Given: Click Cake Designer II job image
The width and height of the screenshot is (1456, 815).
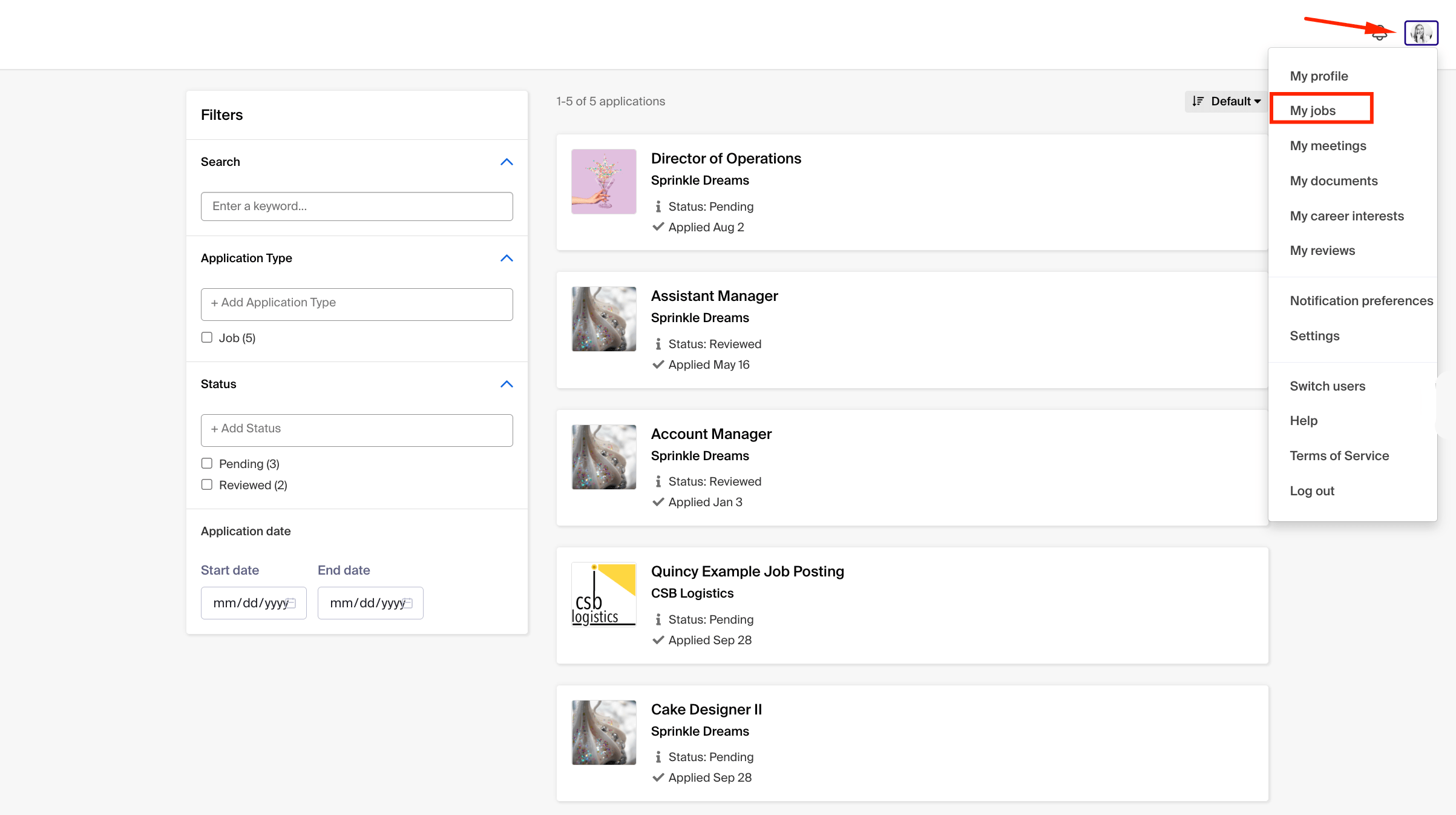Looking at the screenshot, I should point(603,732).
